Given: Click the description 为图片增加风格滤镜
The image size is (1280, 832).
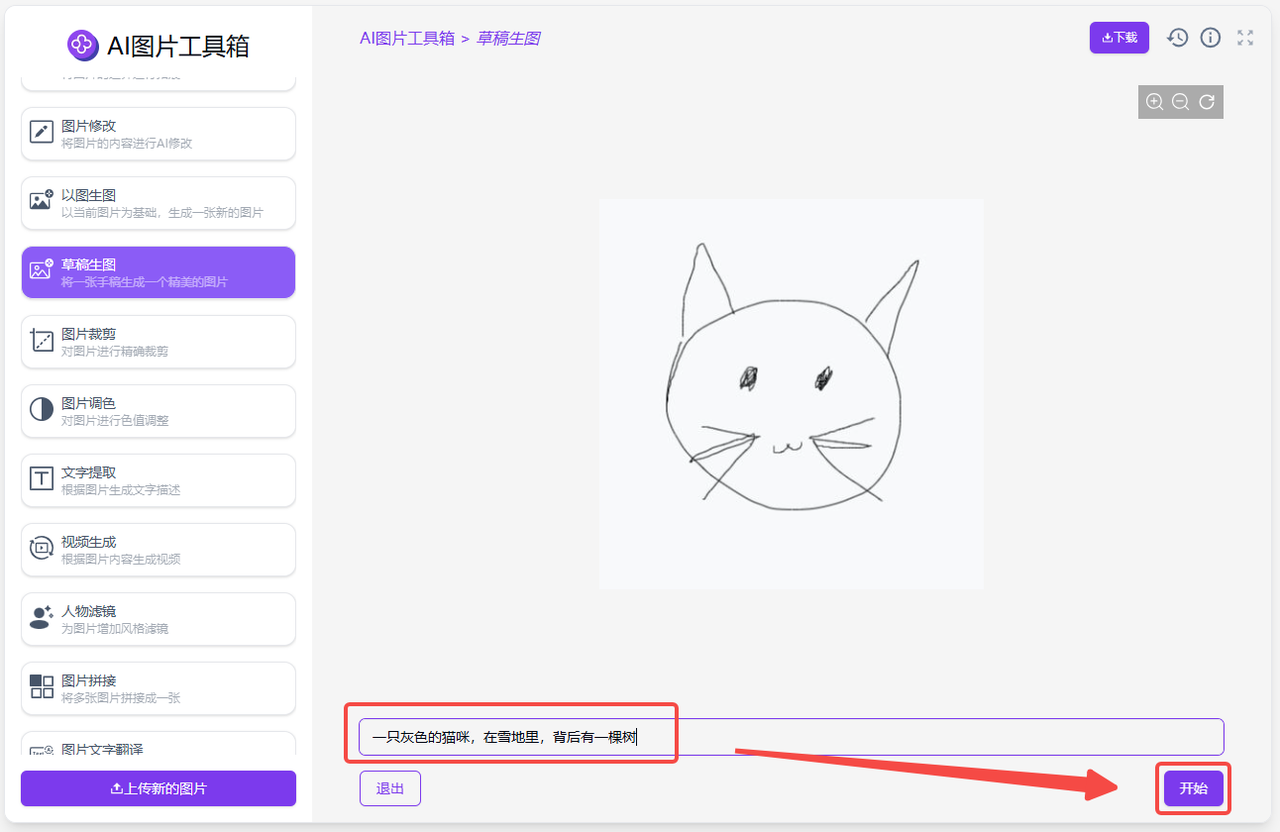Looking at the screenshot, I should 115,629.
